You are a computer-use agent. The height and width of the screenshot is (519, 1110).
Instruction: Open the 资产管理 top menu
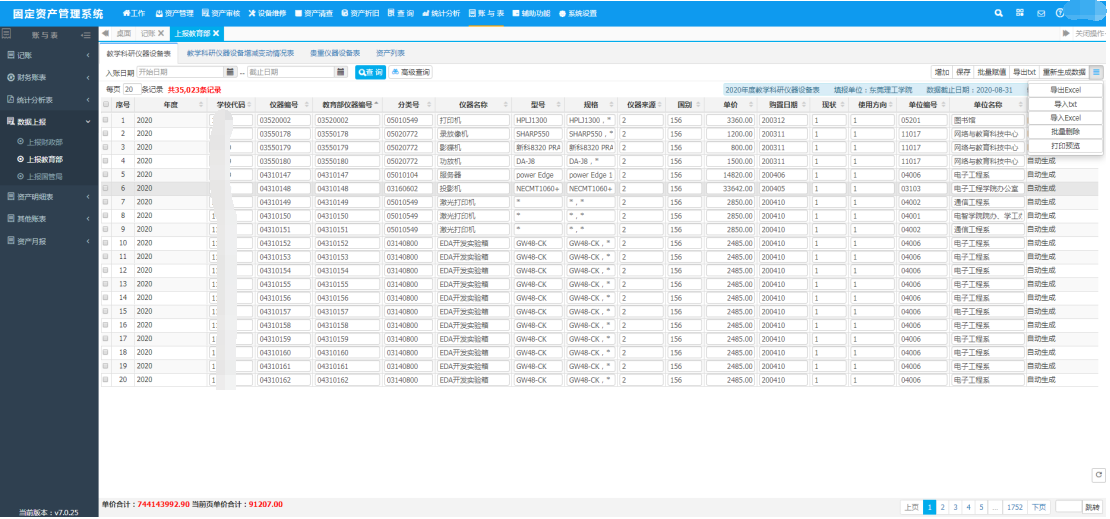pyautogui.click(x=174, y=13)
